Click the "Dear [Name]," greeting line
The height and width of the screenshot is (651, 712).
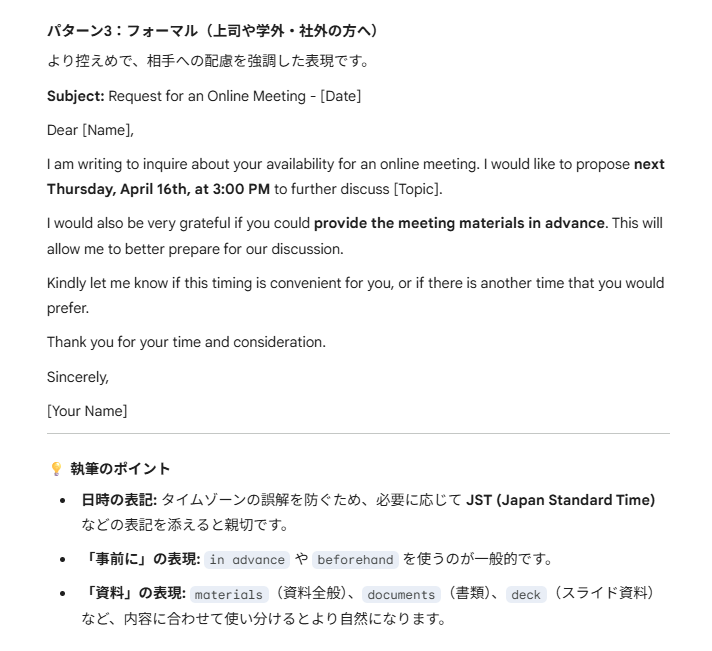click(90, 130)
